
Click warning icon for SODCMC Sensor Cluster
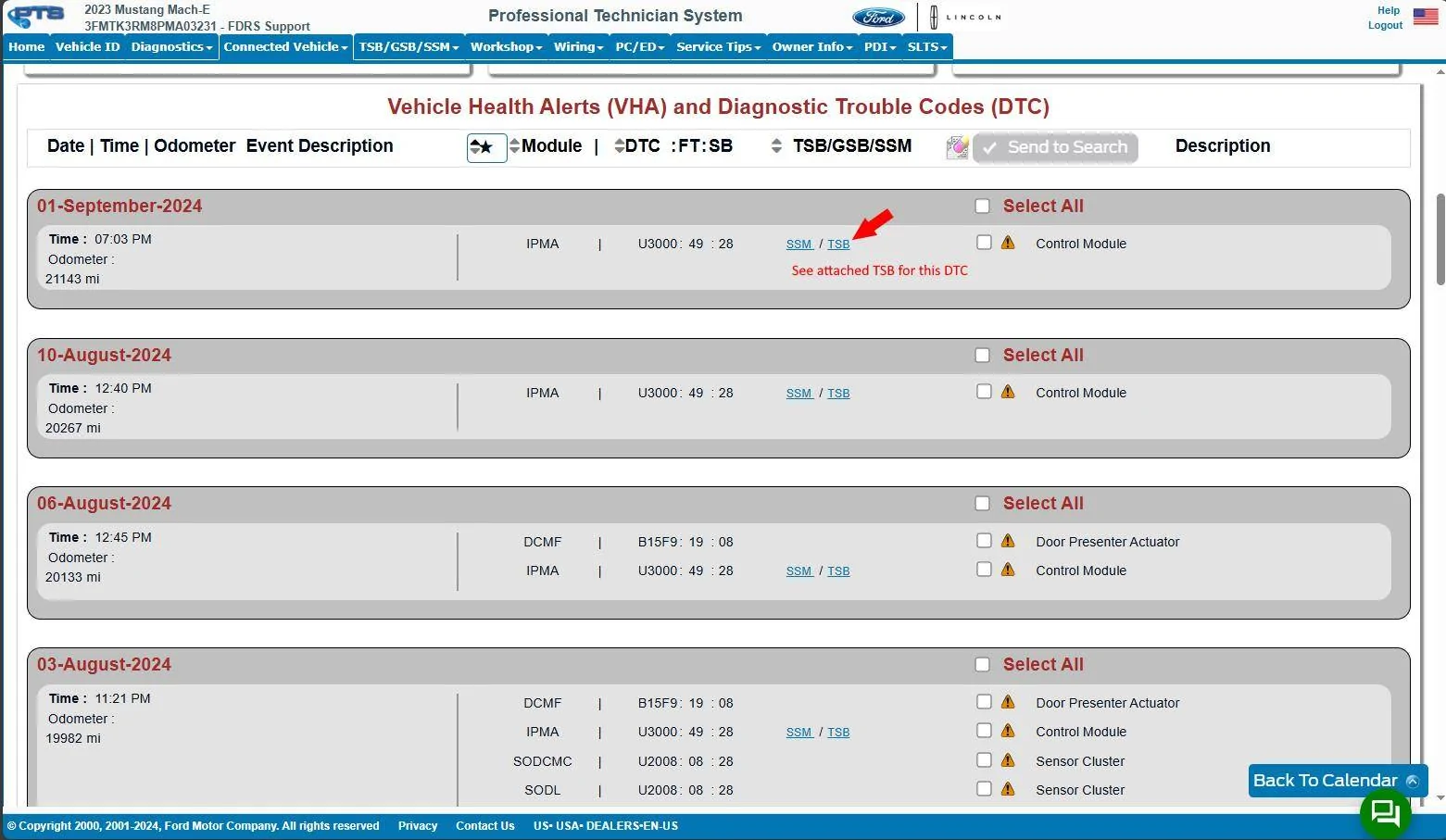1008,760
